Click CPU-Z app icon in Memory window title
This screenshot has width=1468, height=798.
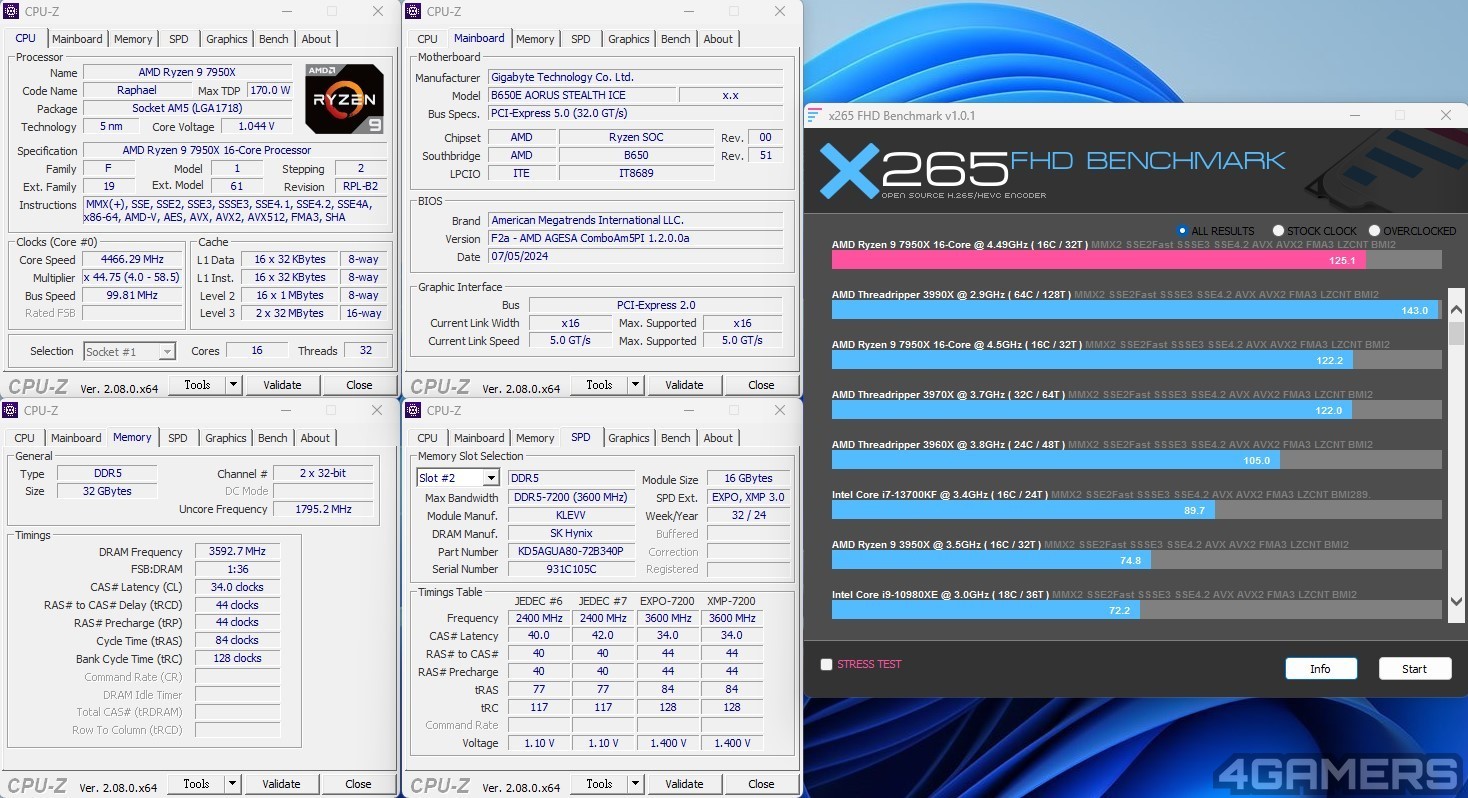10,410
